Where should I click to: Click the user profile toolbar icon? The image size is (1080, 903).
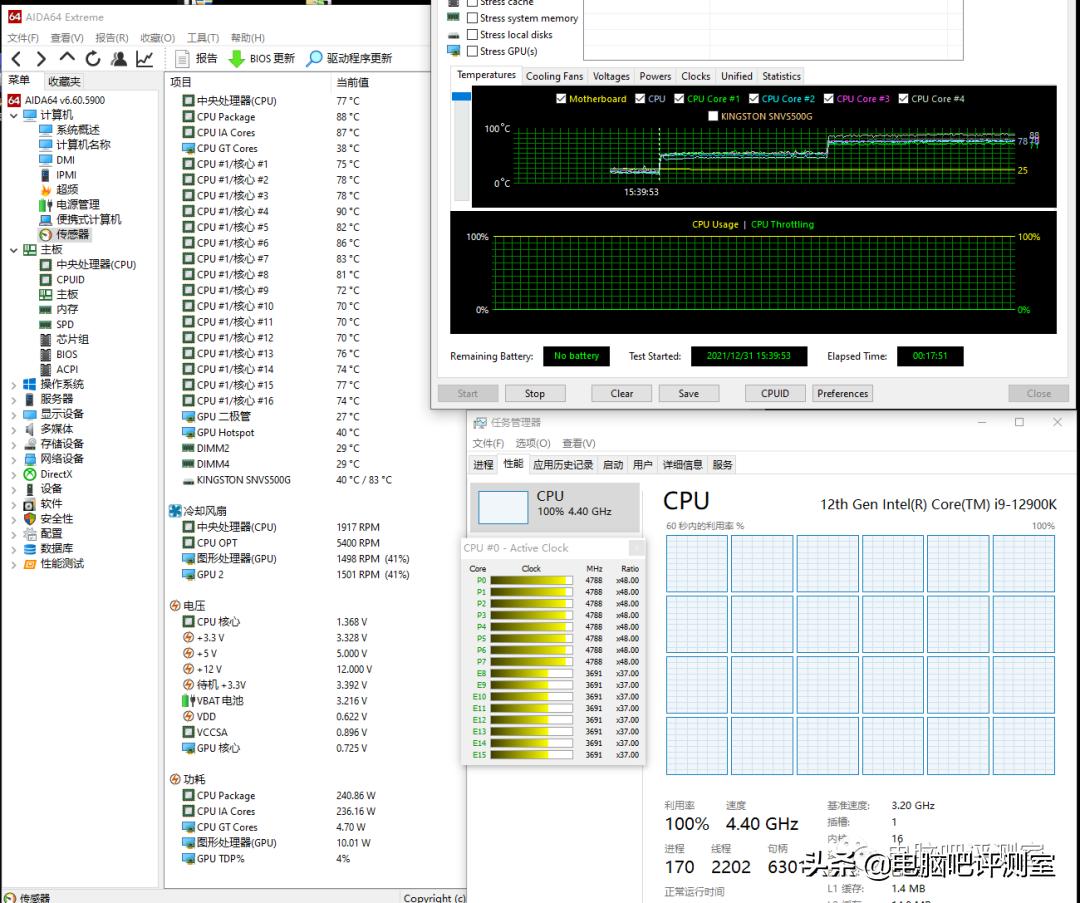[x=119, y=59]
